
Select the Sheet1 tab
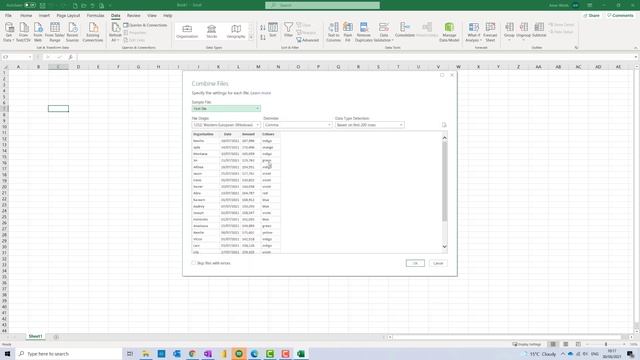coord(35,336)
